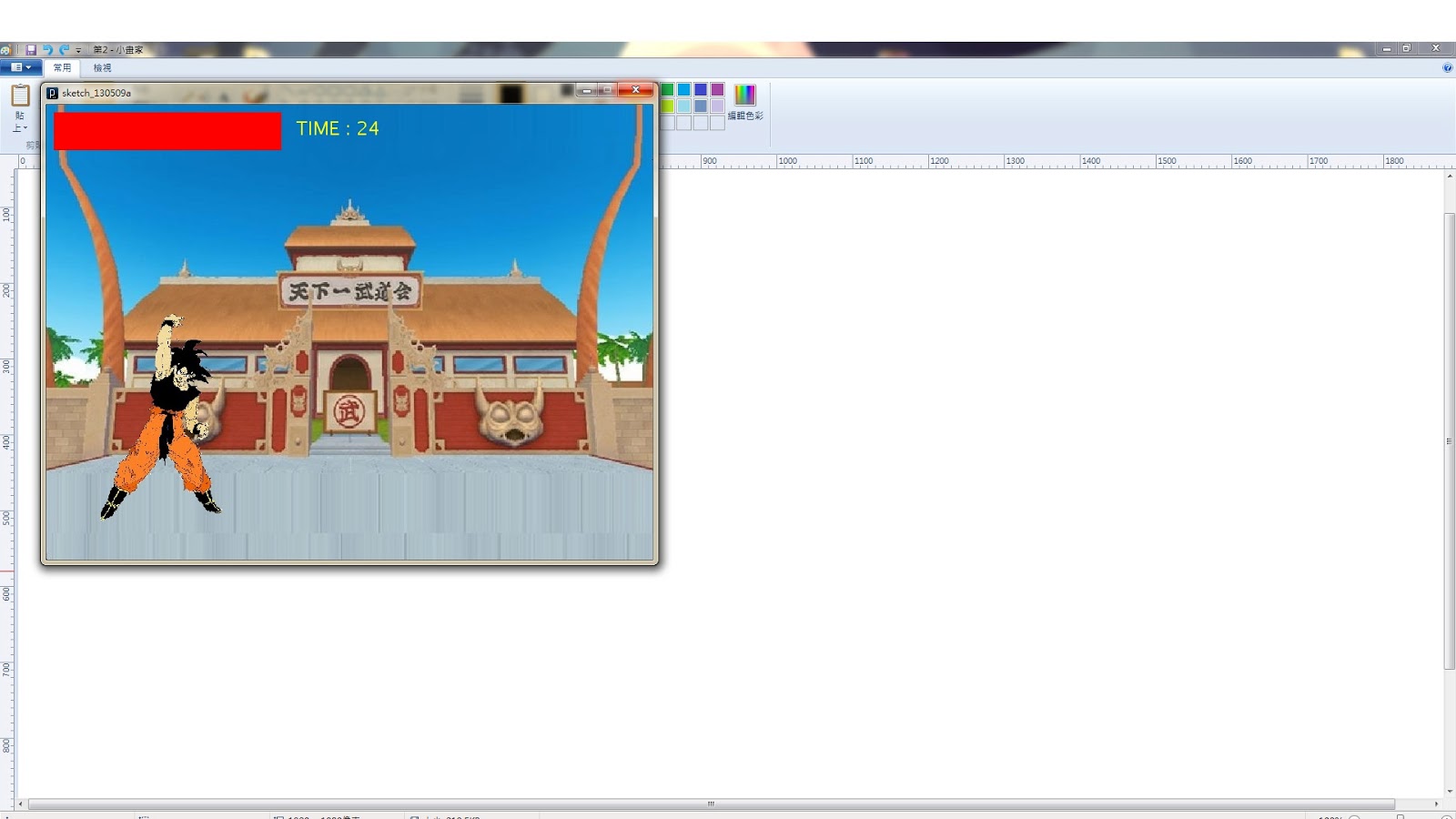The image size is (1456, 819).
Task: Open the blue Paint file menu button
Action: click(20, 67)
